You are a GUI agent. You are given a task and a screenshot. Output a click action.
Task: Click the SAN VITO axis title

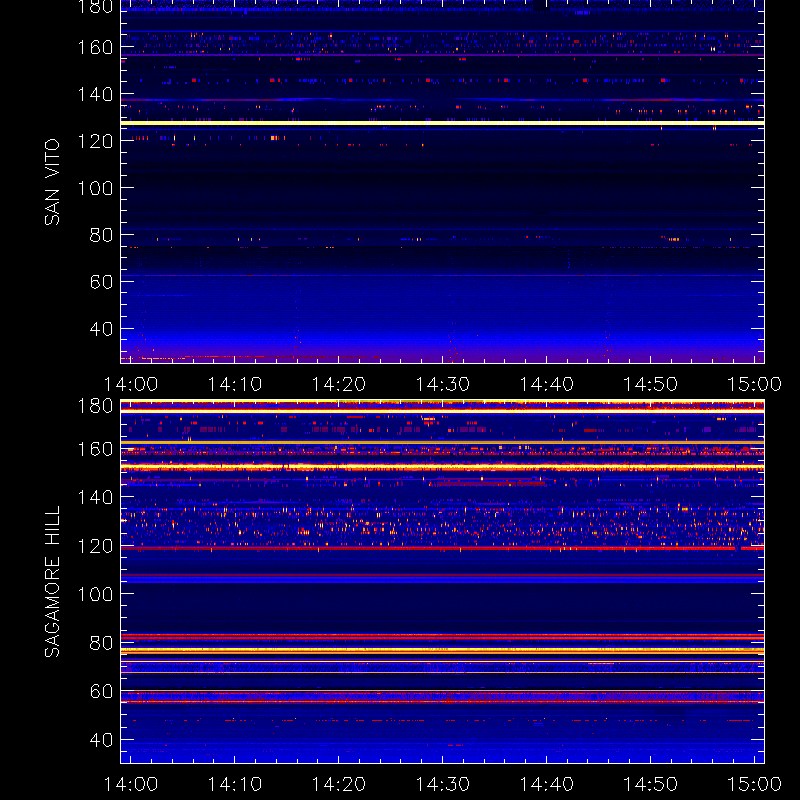[x=52, y=182]
